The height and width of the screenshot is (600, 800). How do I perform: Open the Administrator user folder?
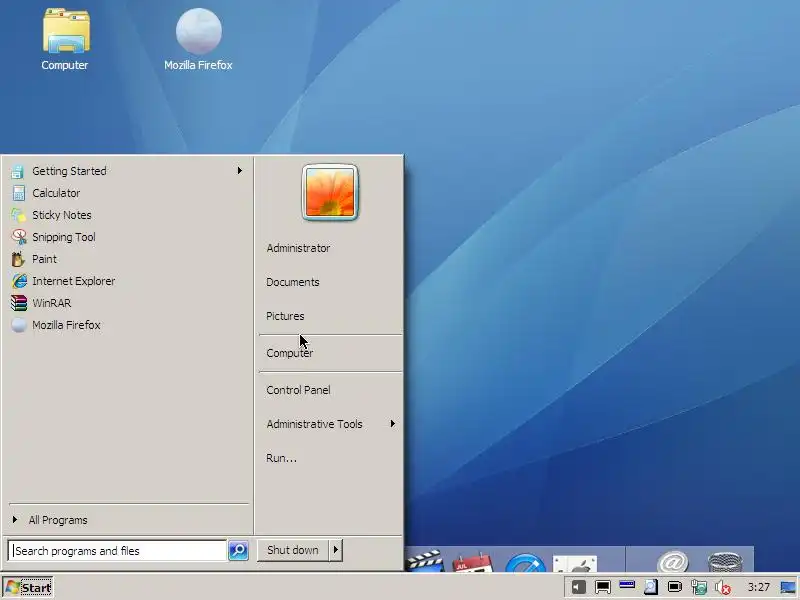point(298,248)
